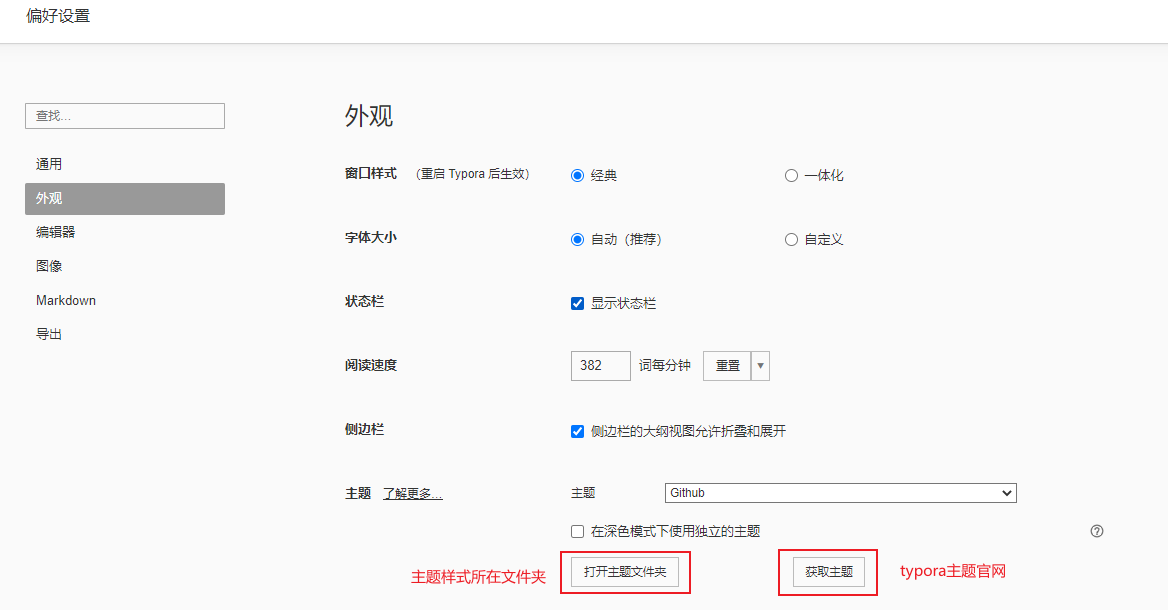Switch to the 外观 settings section

click(124, 199)
